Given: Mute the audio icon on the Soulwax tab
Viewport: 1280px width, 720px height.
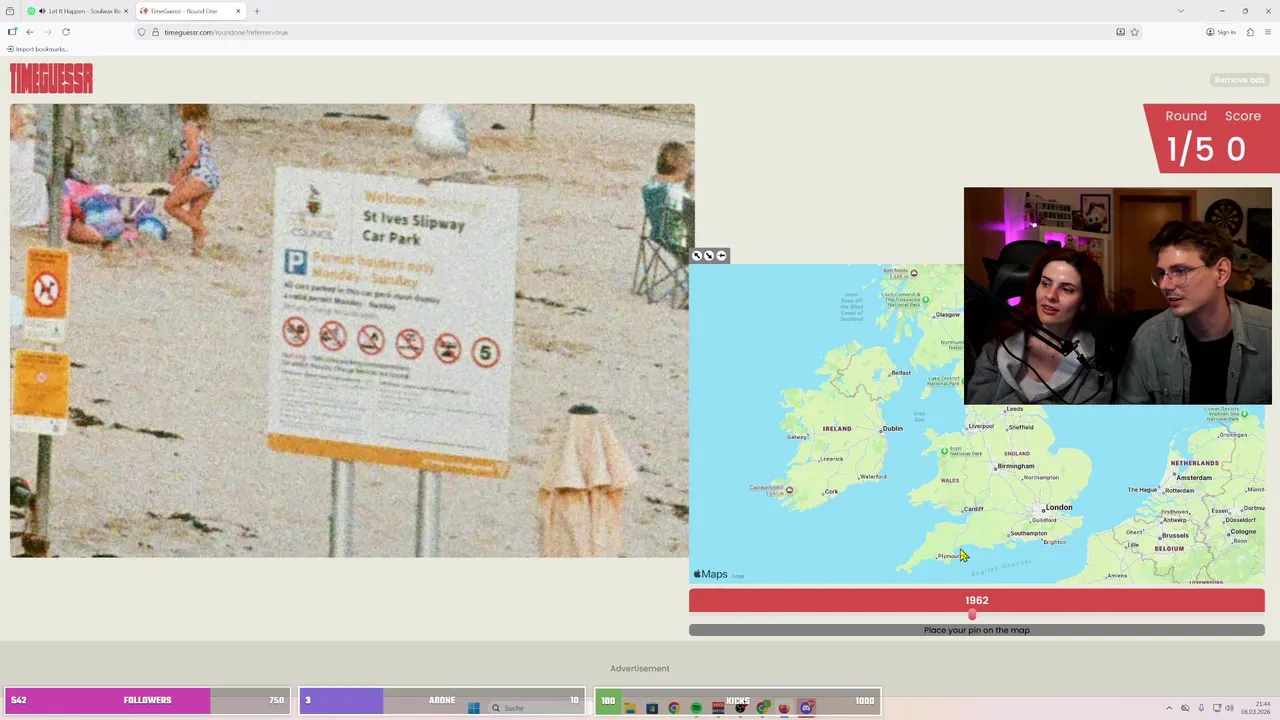Looking at the screenshot, I should click(42, 11).
